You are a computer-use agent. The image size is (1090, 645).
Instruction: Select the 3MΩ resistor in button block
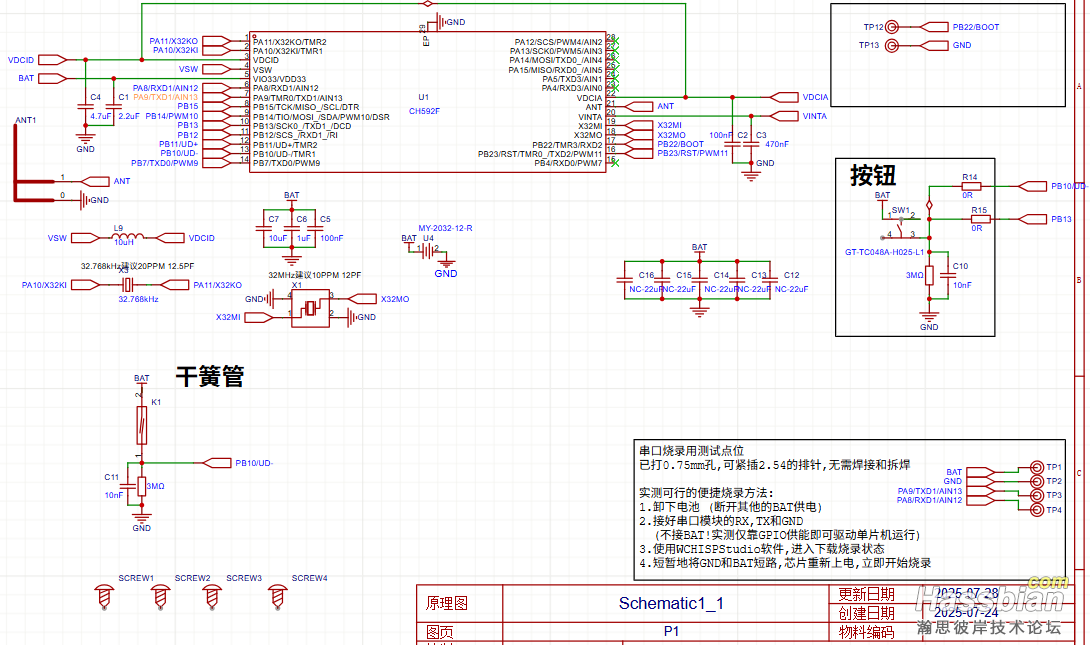(929, 275)
